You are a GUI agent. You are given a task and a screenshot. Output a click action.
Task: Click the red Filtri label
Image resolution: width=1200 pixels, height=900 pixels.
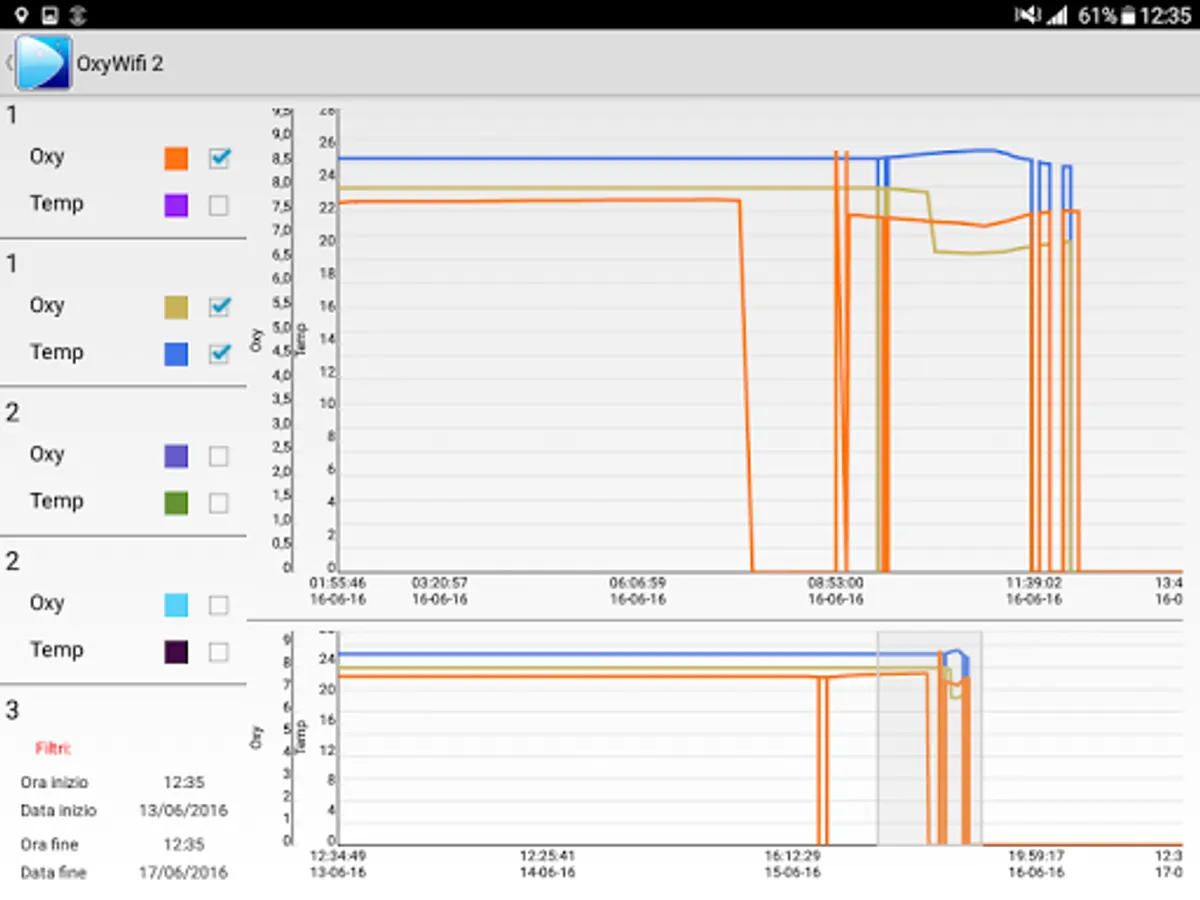pyautogui.click(x=53, y=748)
